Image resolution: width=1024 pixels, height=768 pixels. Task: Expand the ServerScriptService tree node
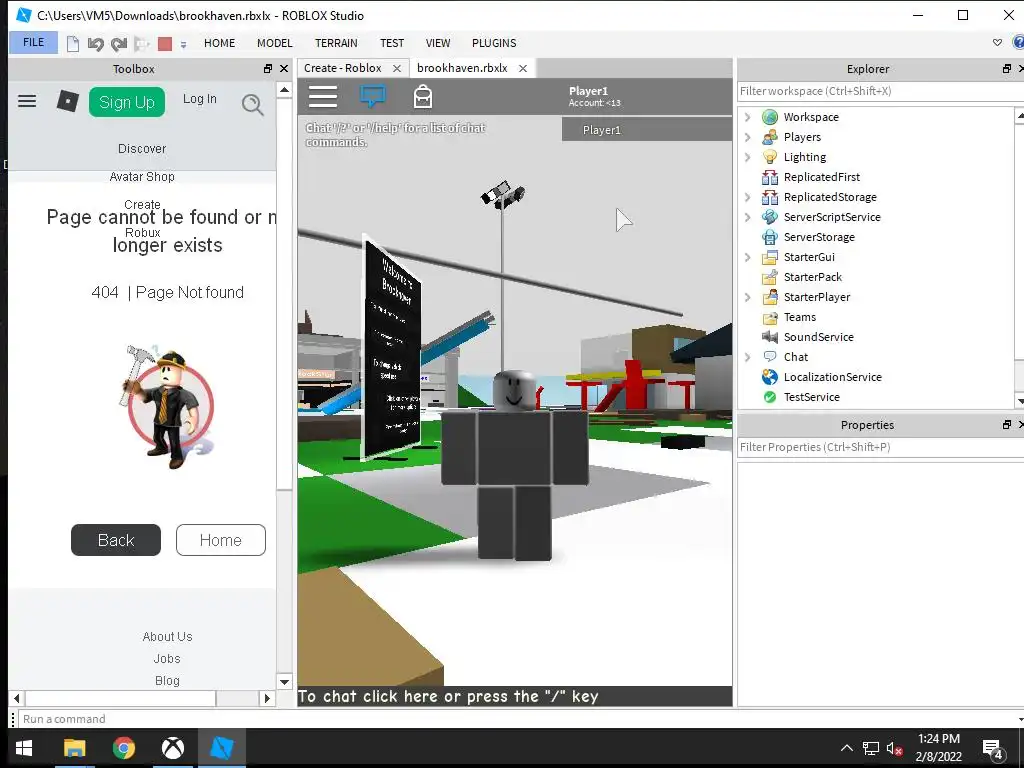point(748,217)
